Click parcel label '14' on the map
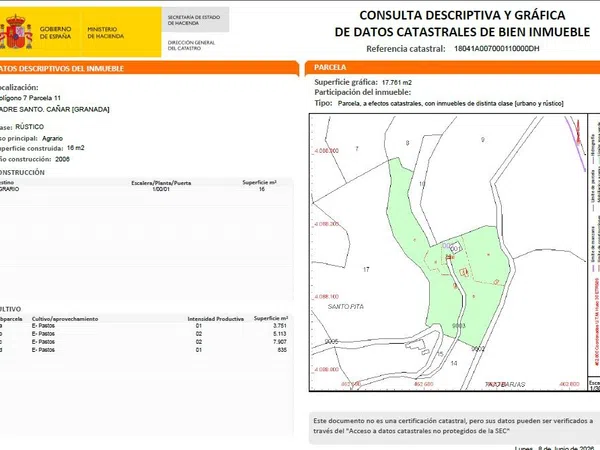Image resolution: width=600 pixels, height=450 pixels. (x=454, y=363)
